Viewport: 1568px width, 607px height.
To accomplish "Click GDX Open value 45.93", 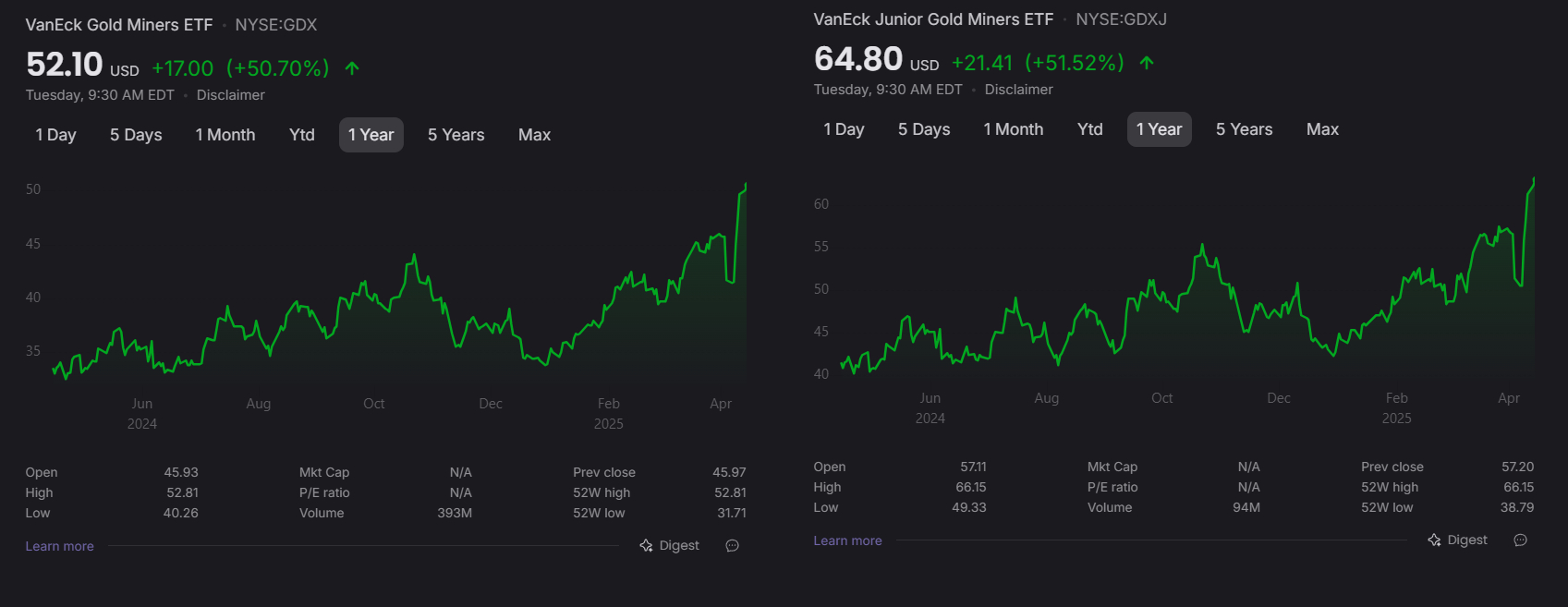I will click(x=181, y=472).
